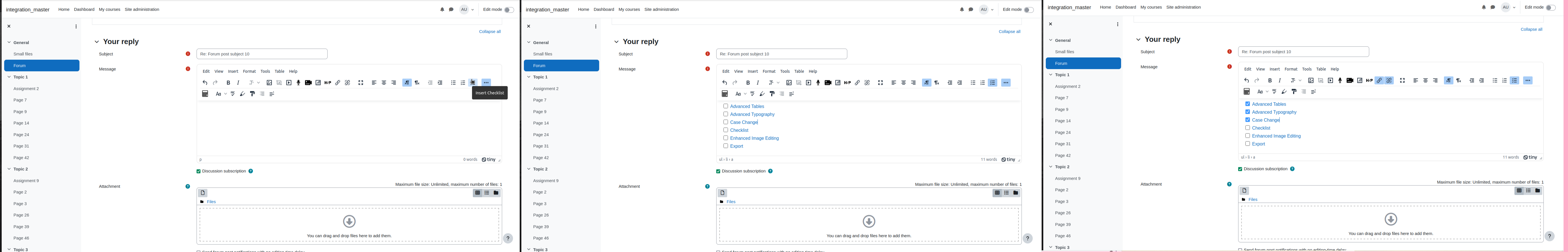The height and width of the screenshot is (252, 1568).
Task: Collapse General section in left panel sidebar
Action: point(9,43)
